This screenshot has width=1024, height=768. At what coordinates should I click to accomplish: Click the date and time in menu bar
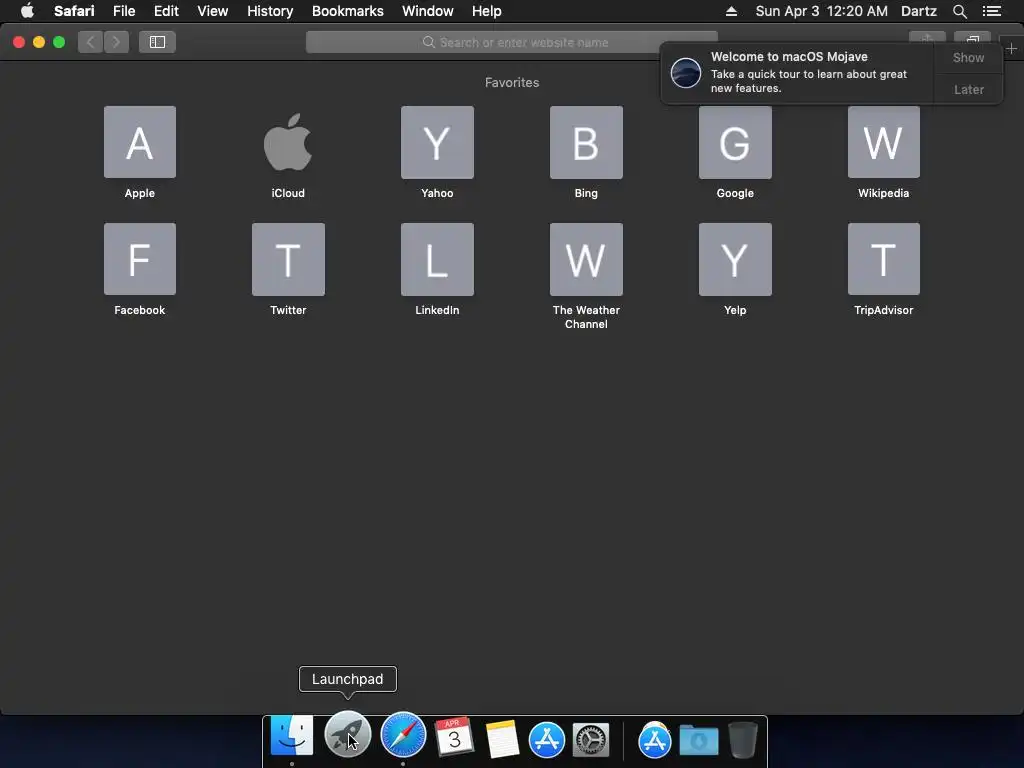822,11
